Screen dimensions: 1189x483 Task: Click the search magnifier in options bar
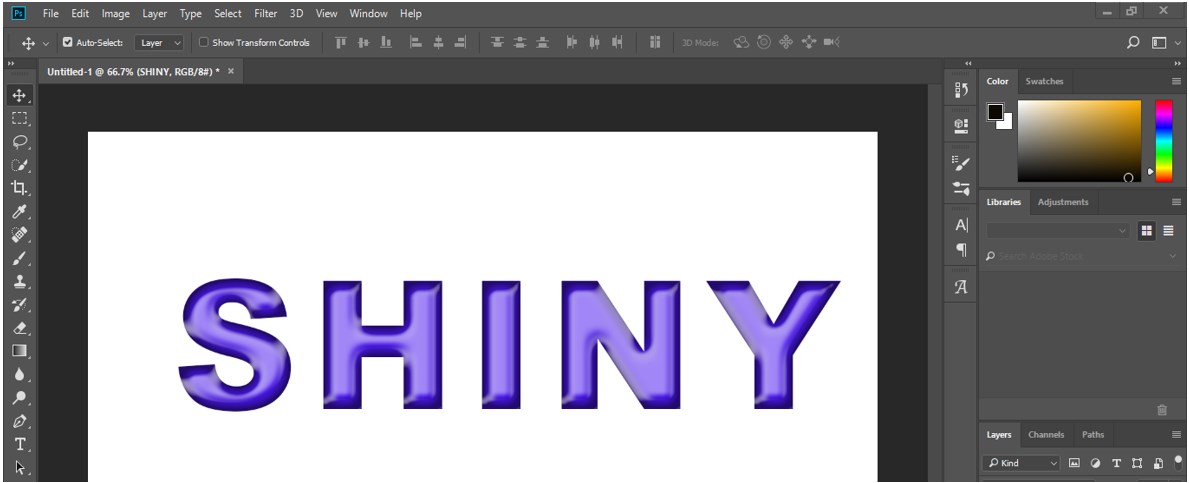click(1133, 42)
